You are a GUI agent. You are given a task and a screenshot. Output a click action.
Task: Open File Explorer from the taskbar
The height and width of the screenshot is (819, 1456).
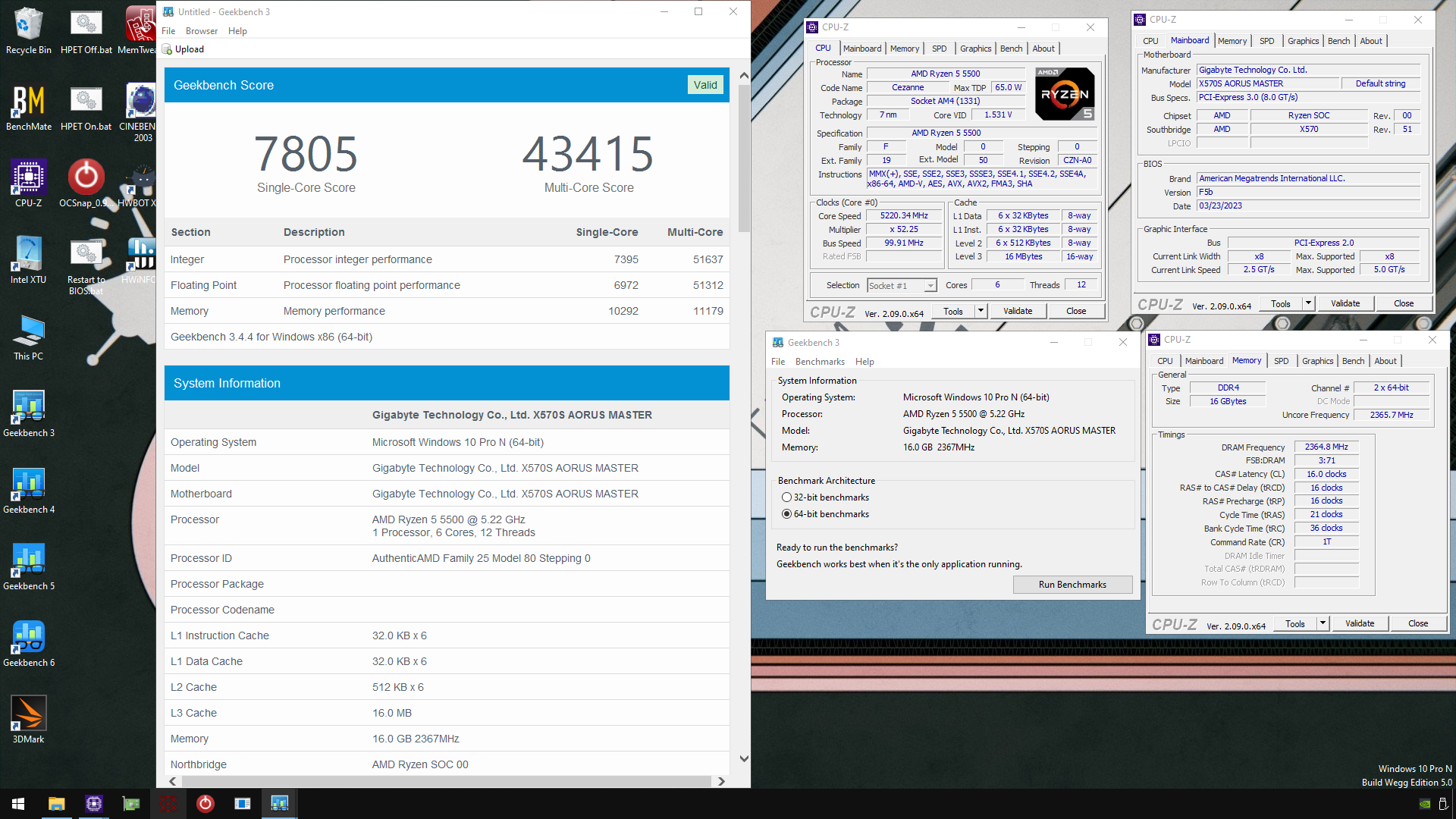click(56, 804)
